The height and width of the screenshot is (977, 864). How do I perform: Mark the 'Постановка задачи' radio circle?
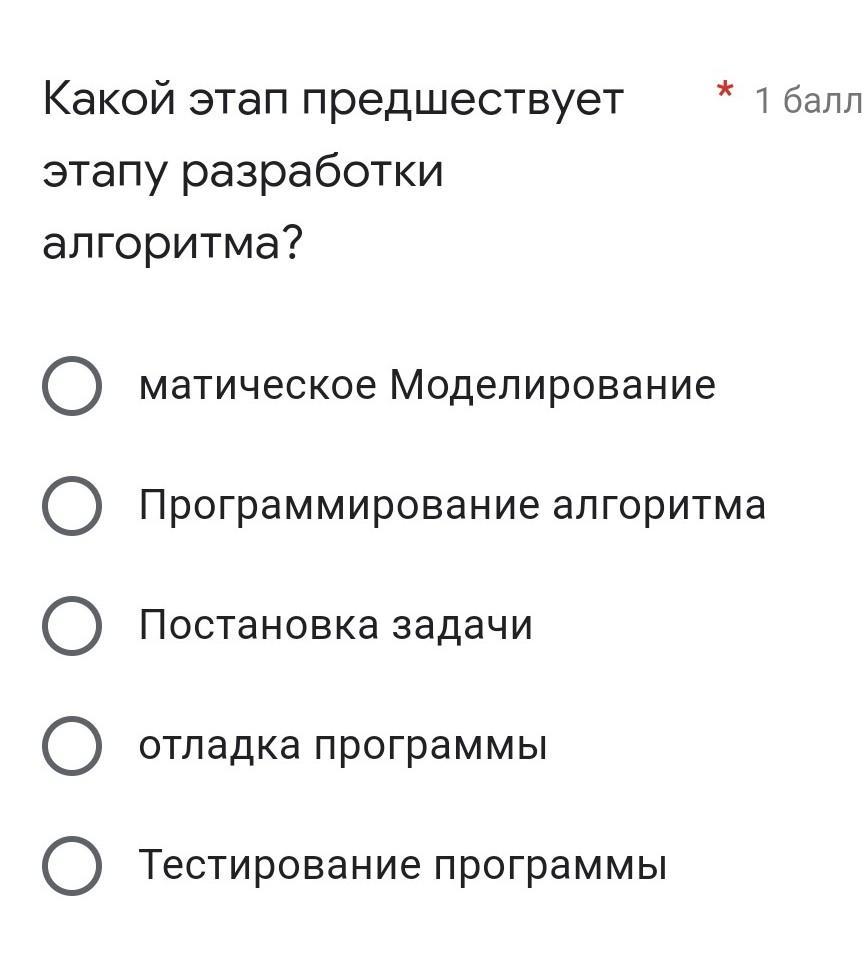[x=72, y=626]
